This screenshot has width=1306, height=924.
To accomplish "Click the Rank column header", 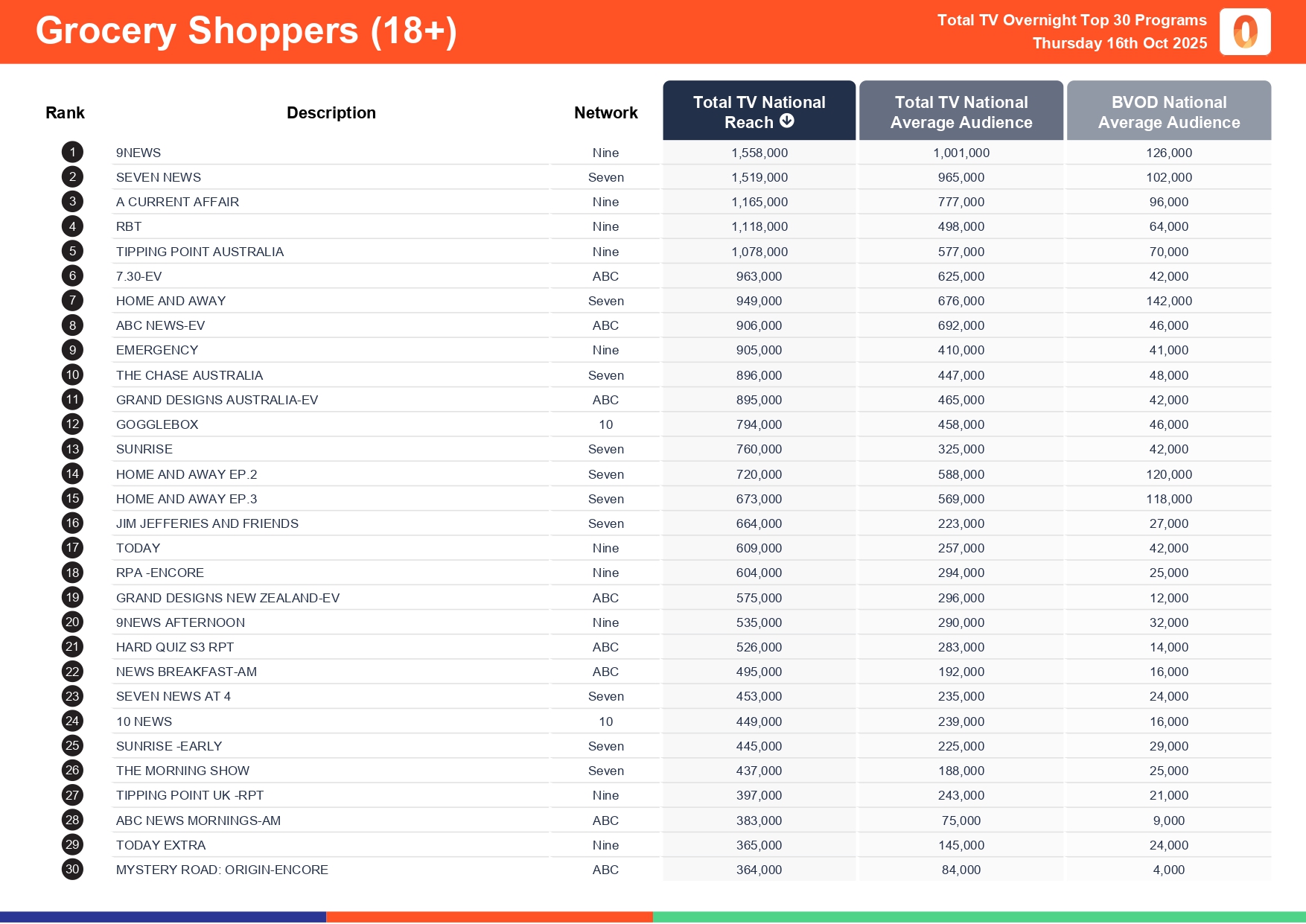I will (x=65, y=112).
